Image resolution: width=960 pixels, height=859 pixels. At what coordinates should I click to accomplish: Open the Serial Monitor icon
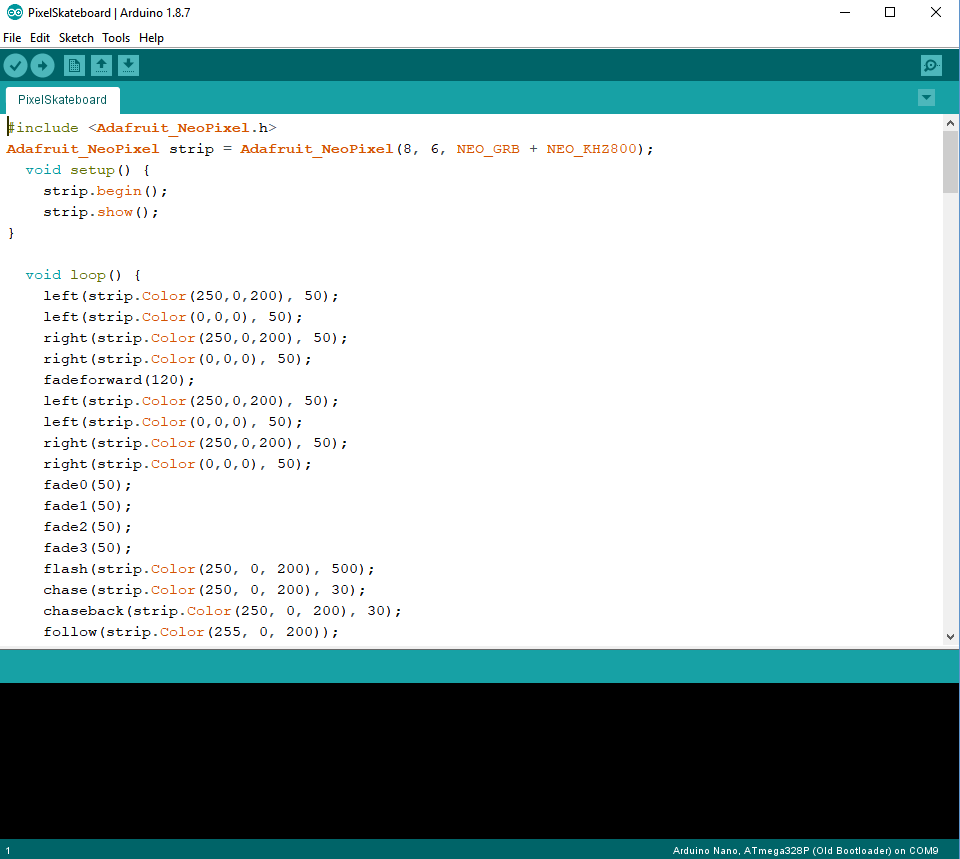point(931,66)
